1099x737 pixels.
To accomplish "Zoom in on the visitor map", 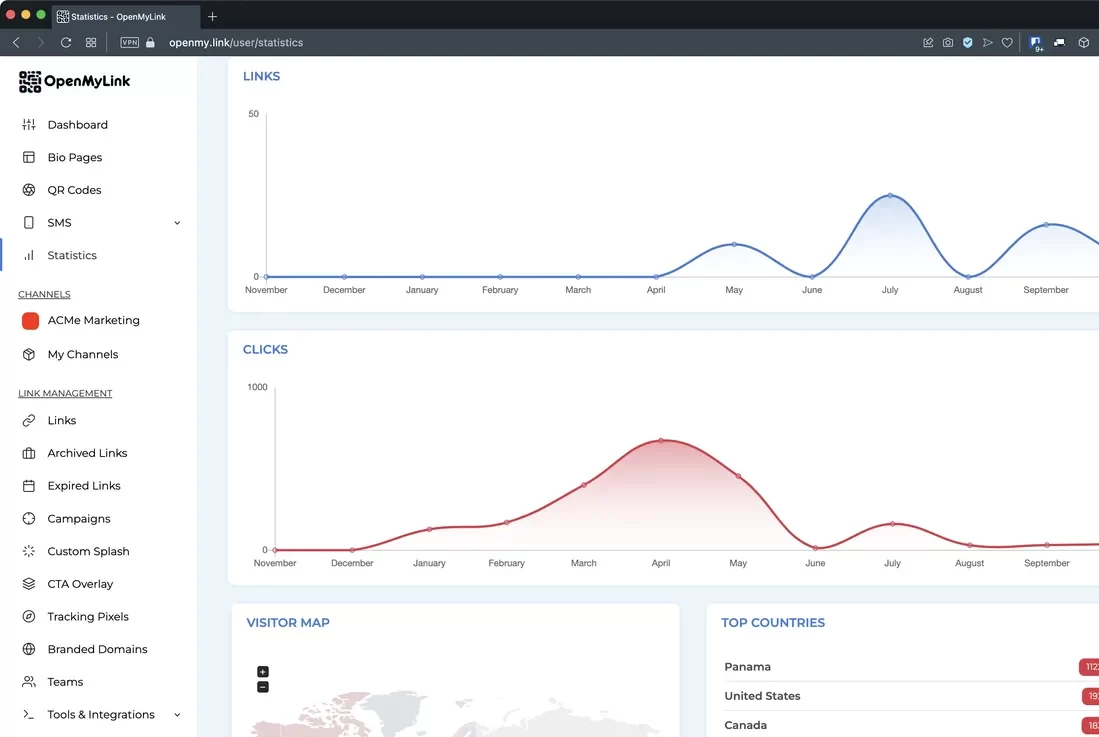I will click(263, 672).
